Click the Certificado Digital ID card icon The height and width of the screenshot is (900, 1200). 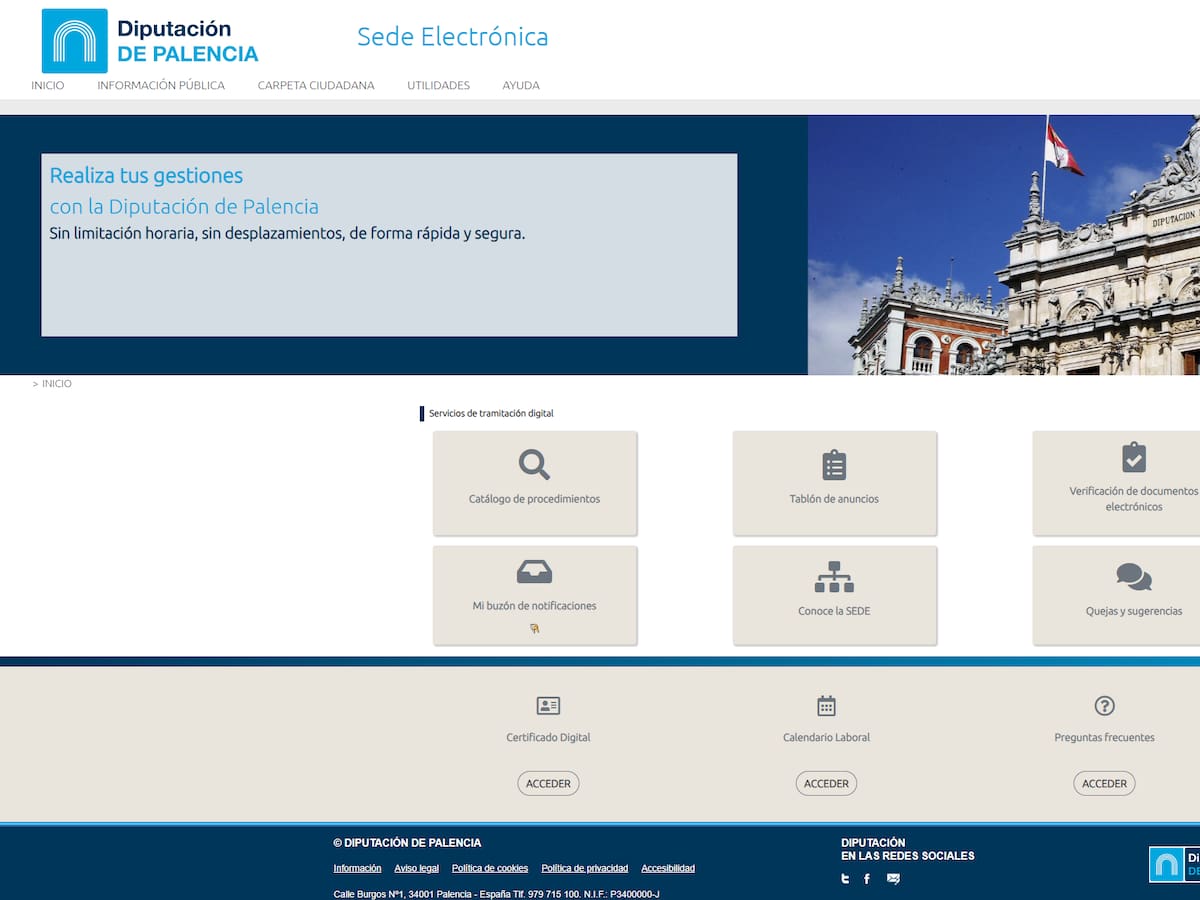pyautogui.click(x=548, y=706)
